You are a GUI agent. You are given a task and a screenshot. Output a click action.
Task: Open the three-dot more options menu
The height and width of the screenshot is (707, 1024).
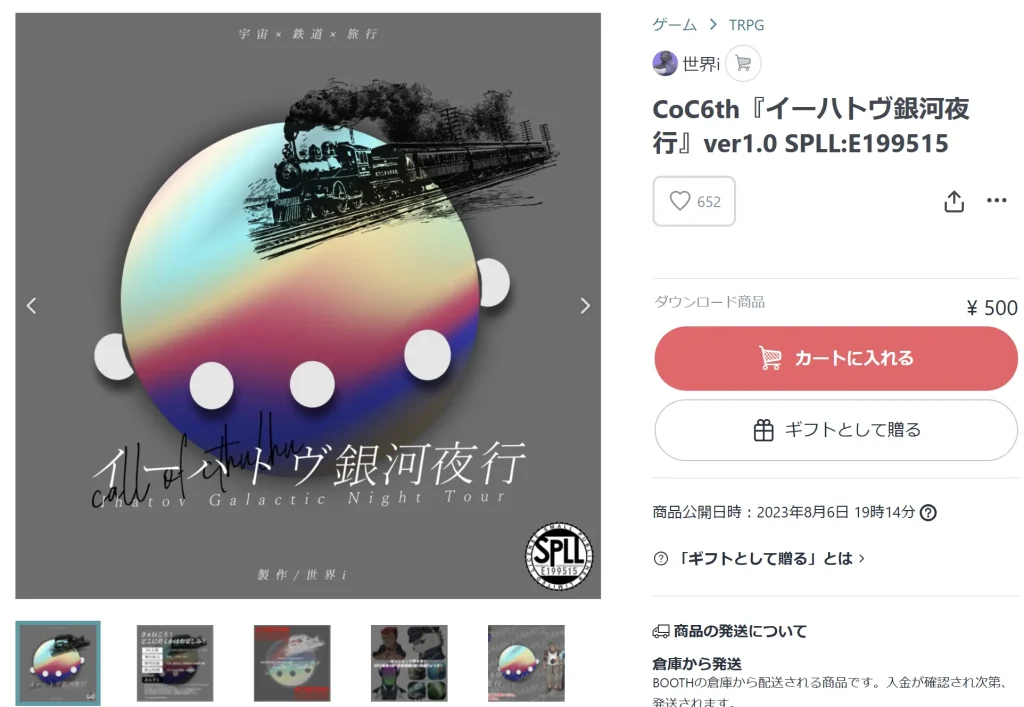click(x=997, y=200)
